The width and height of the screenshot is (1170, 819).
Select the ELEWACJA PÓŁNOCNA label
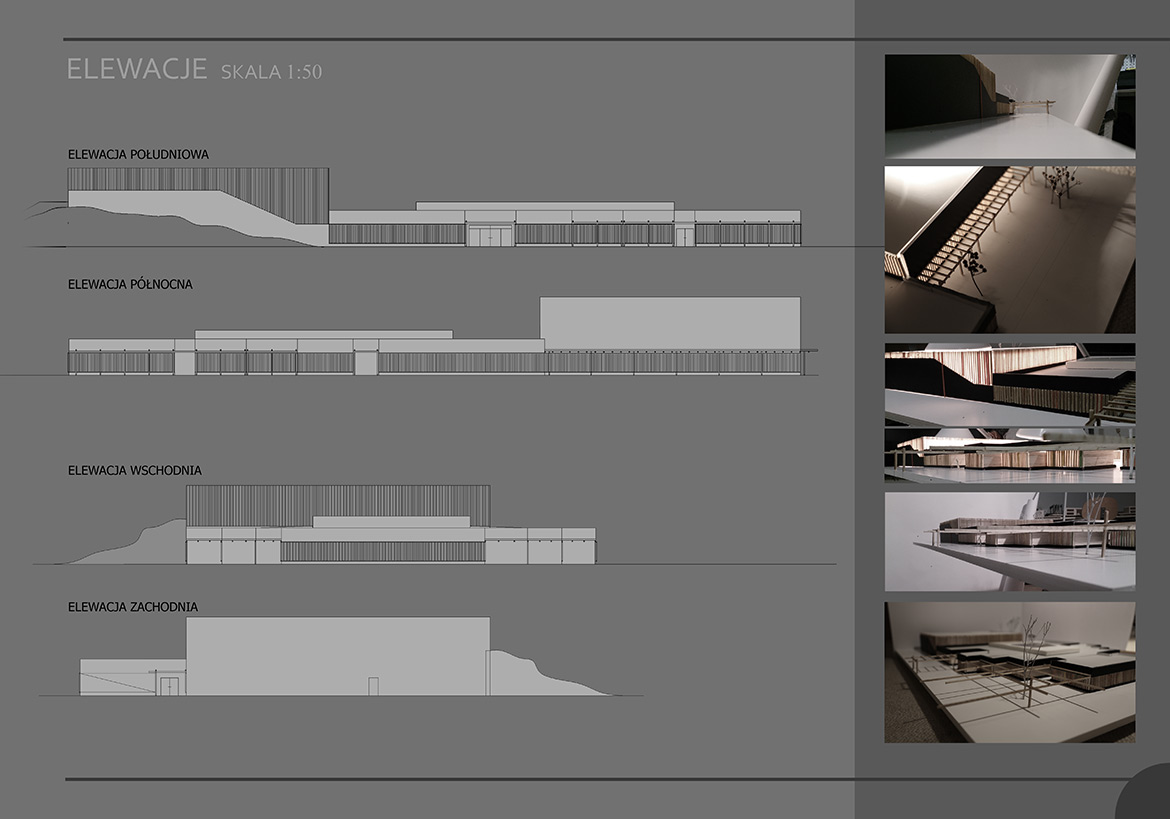[x=130, y=284]
